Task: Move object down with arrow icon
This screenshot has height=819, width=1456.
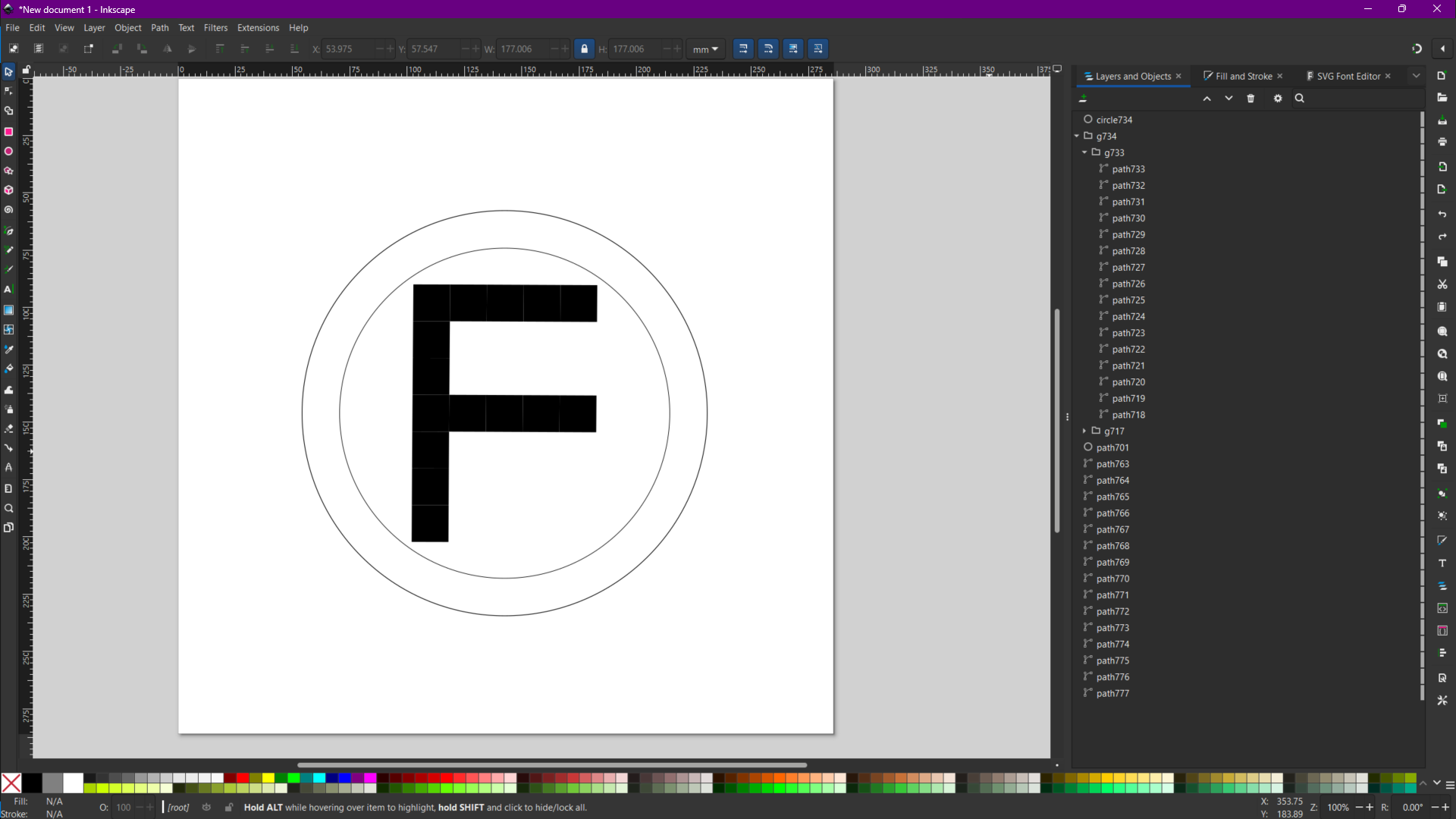Action: (x=1228, y=99)
